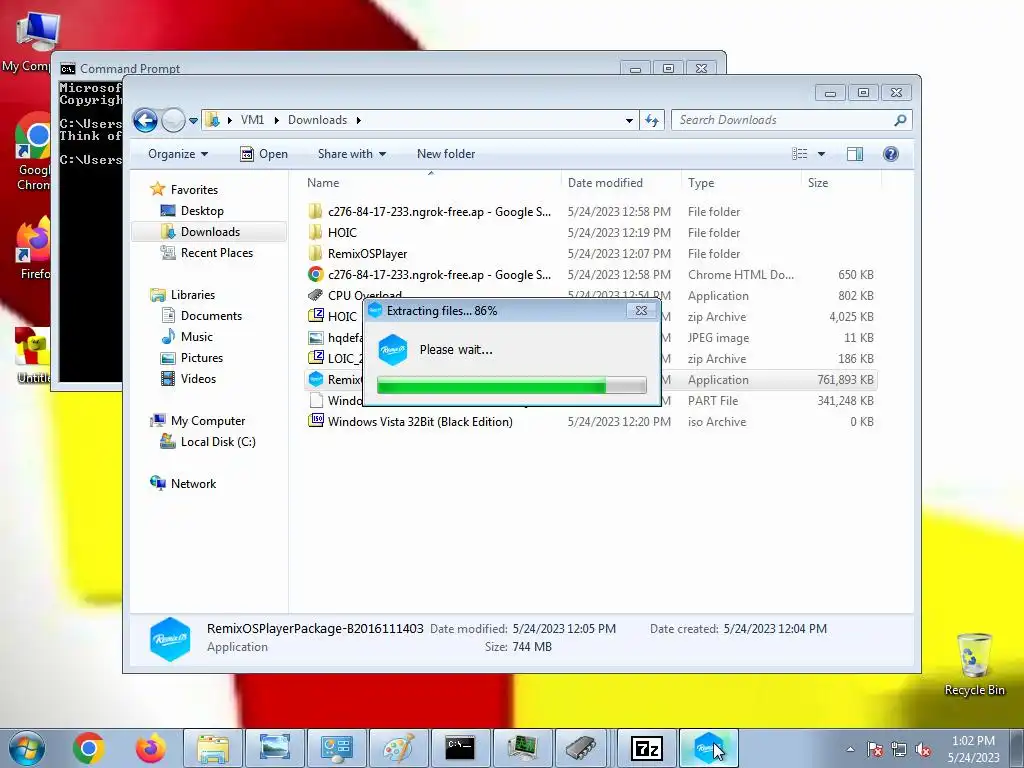Select Windows Vista 32Bit Black Edition iso
Screen dimensions: 1024x768
[x=590, y=421]
